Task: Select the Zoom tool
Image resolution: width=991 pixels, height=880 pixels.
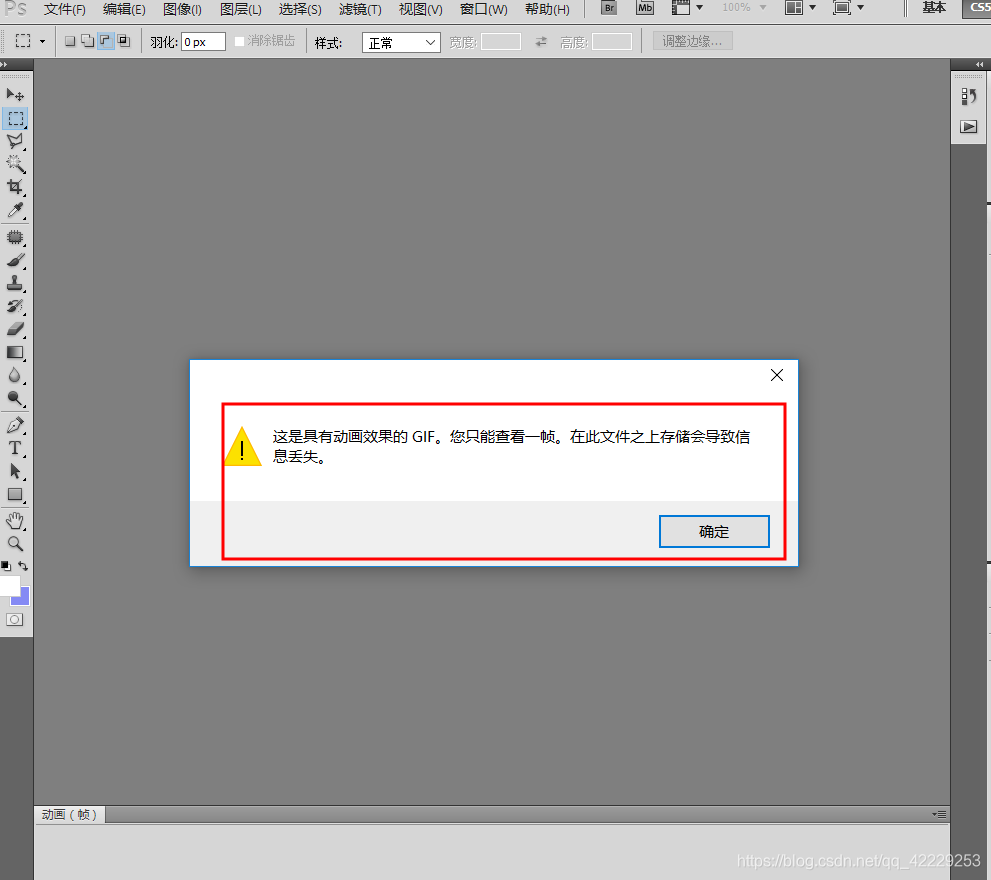Action: pos(15,544)
